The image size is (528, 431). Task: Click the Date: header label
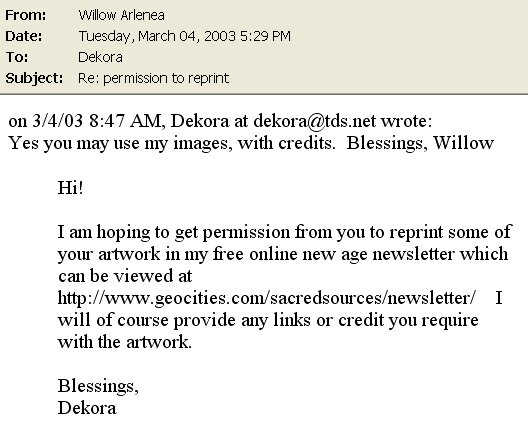coord(24,36)
